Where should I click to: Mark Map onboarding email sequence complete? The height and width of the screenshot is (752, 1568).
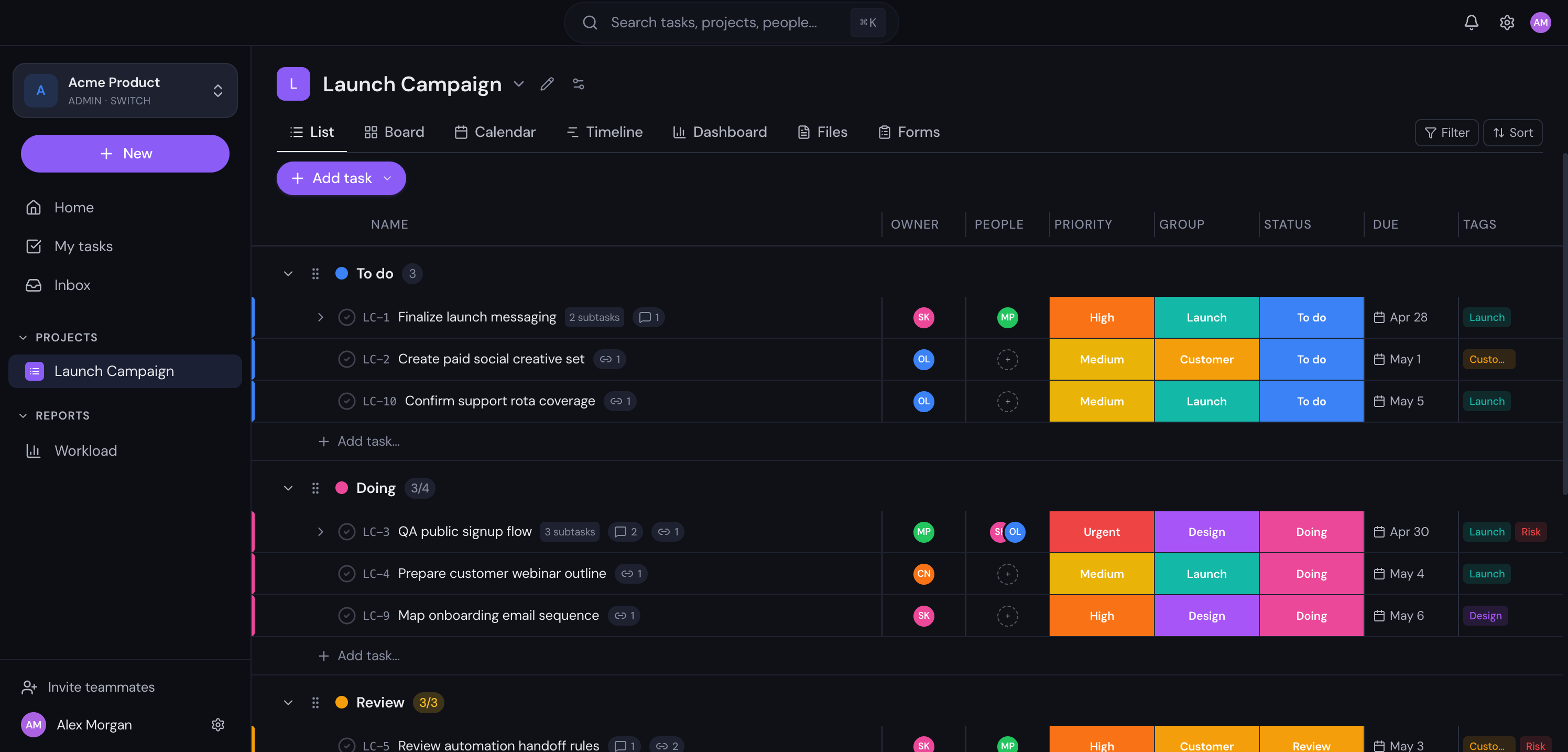(x=346, y=616)
